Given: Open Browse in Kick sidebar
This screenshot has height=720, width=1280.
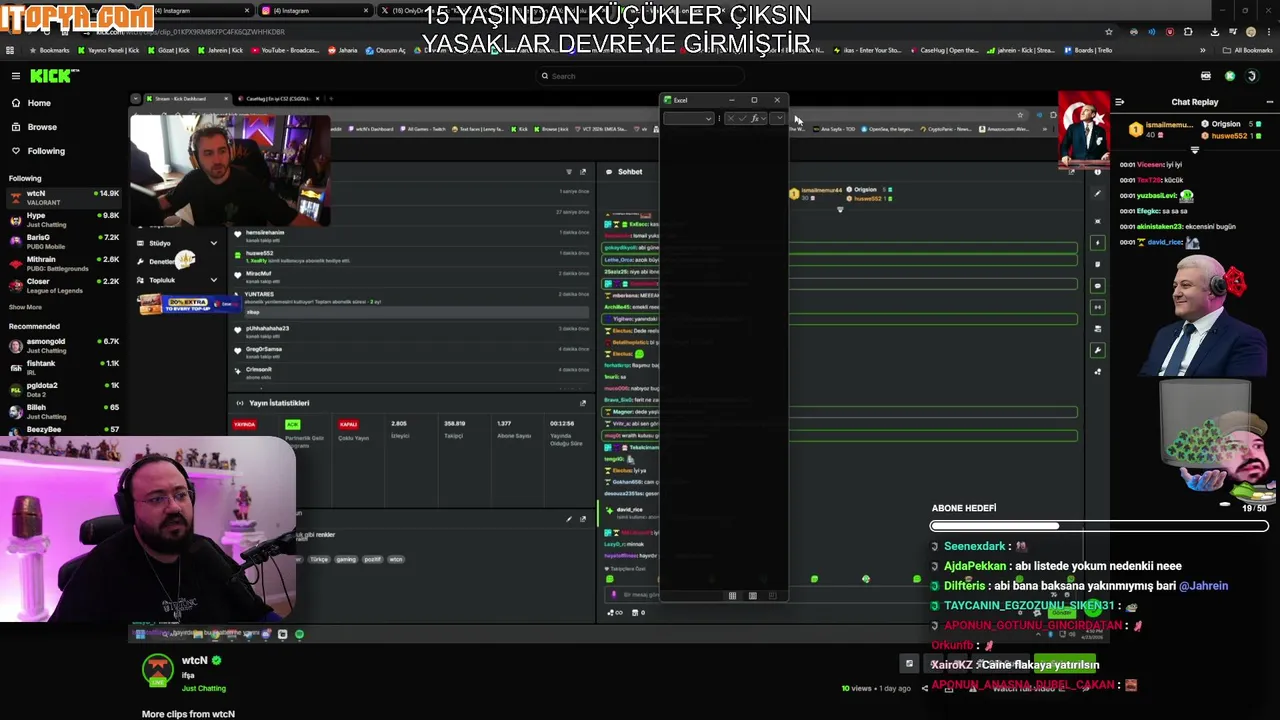Looking at the screenshot, I should 42,127.
